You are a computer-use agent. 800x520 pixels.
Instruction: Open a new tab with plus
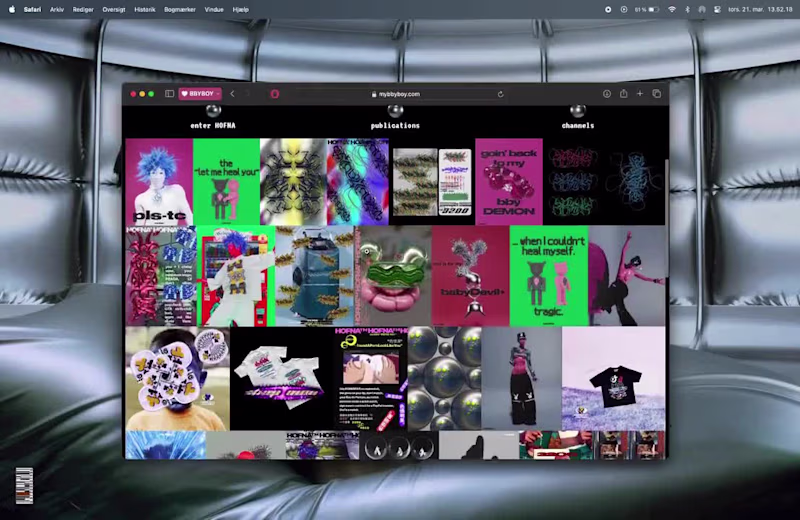[x=640, y=94]
